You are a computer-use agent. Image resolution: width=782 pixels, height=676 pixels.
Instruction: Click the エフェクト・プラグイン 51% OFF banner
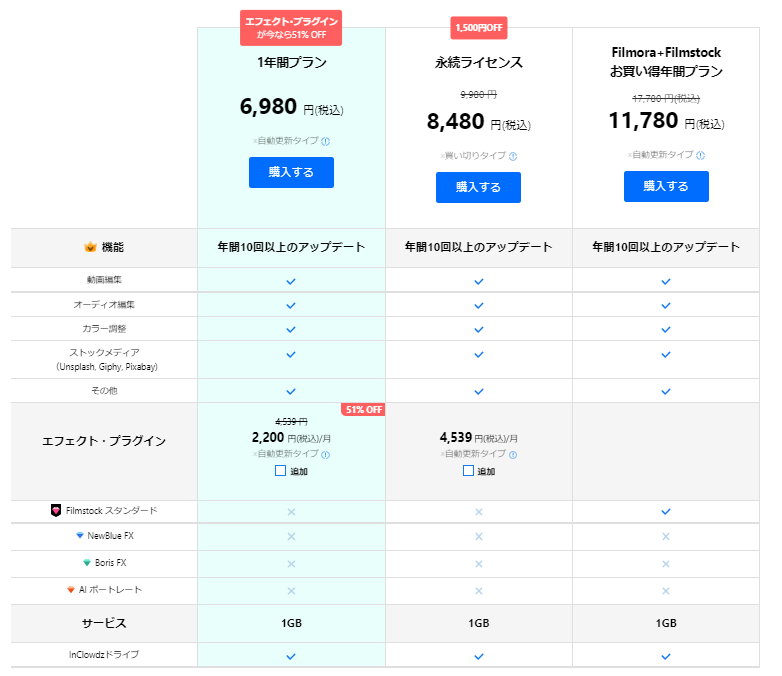[x=291, y=28]
